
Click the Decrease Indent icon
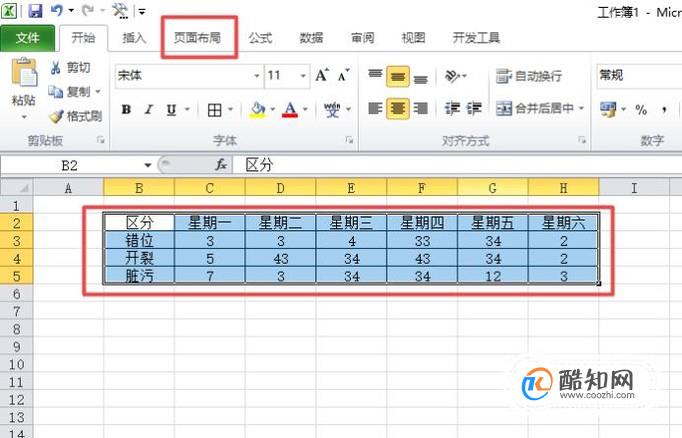pyautogui.click(x=452, y=108)
